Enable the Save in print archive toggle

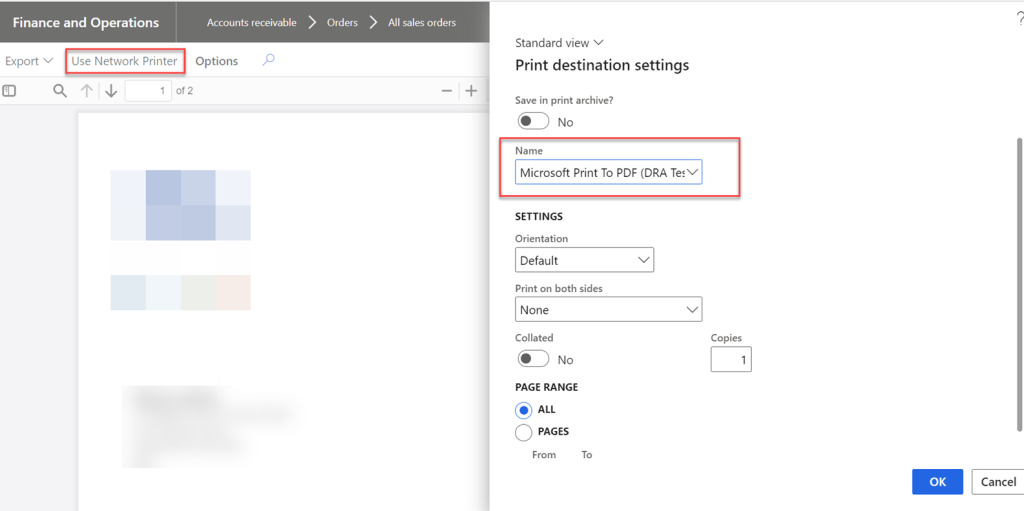click(x=533, y=121)
